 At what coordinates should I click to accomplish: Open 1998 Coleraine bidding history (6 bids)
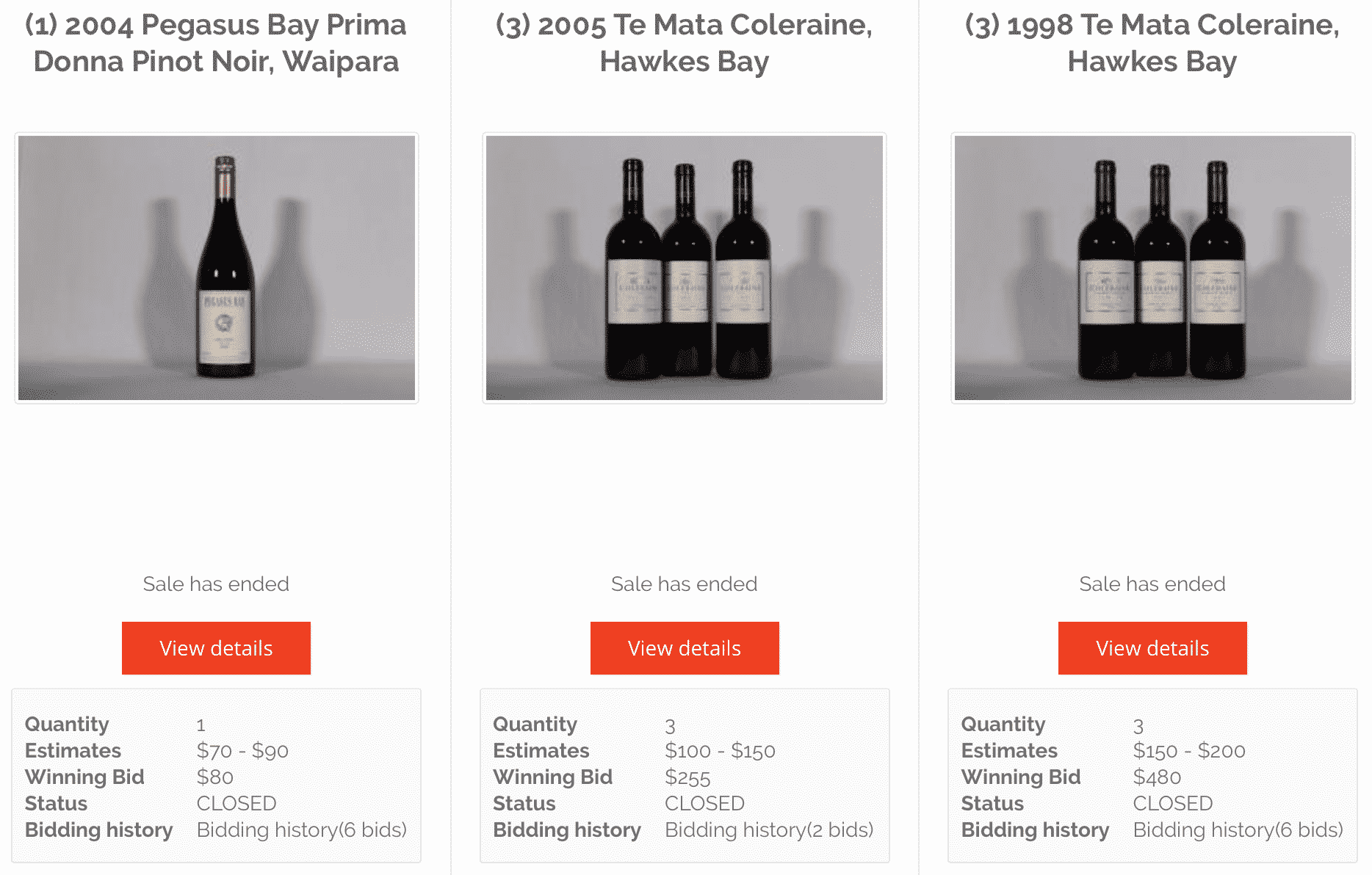1238,830
